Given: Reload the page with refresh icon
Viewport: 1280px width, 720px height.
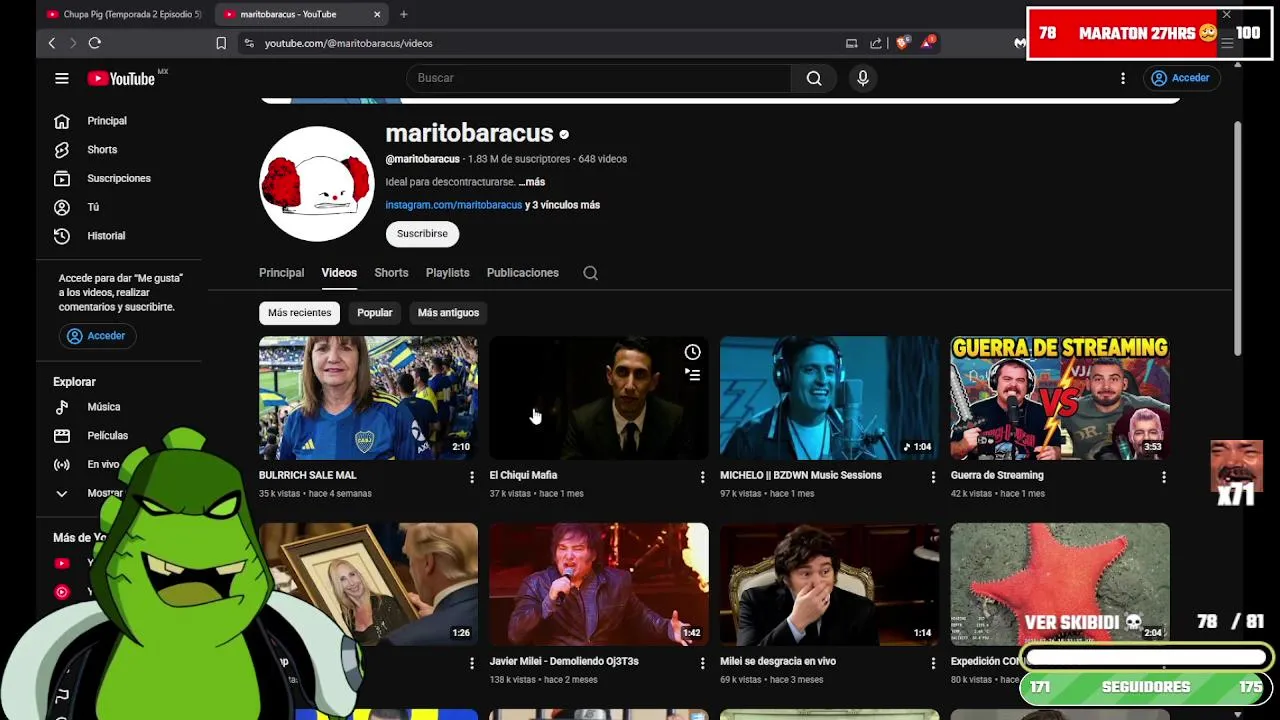Looking at the screenshot, I should point(95,43).
